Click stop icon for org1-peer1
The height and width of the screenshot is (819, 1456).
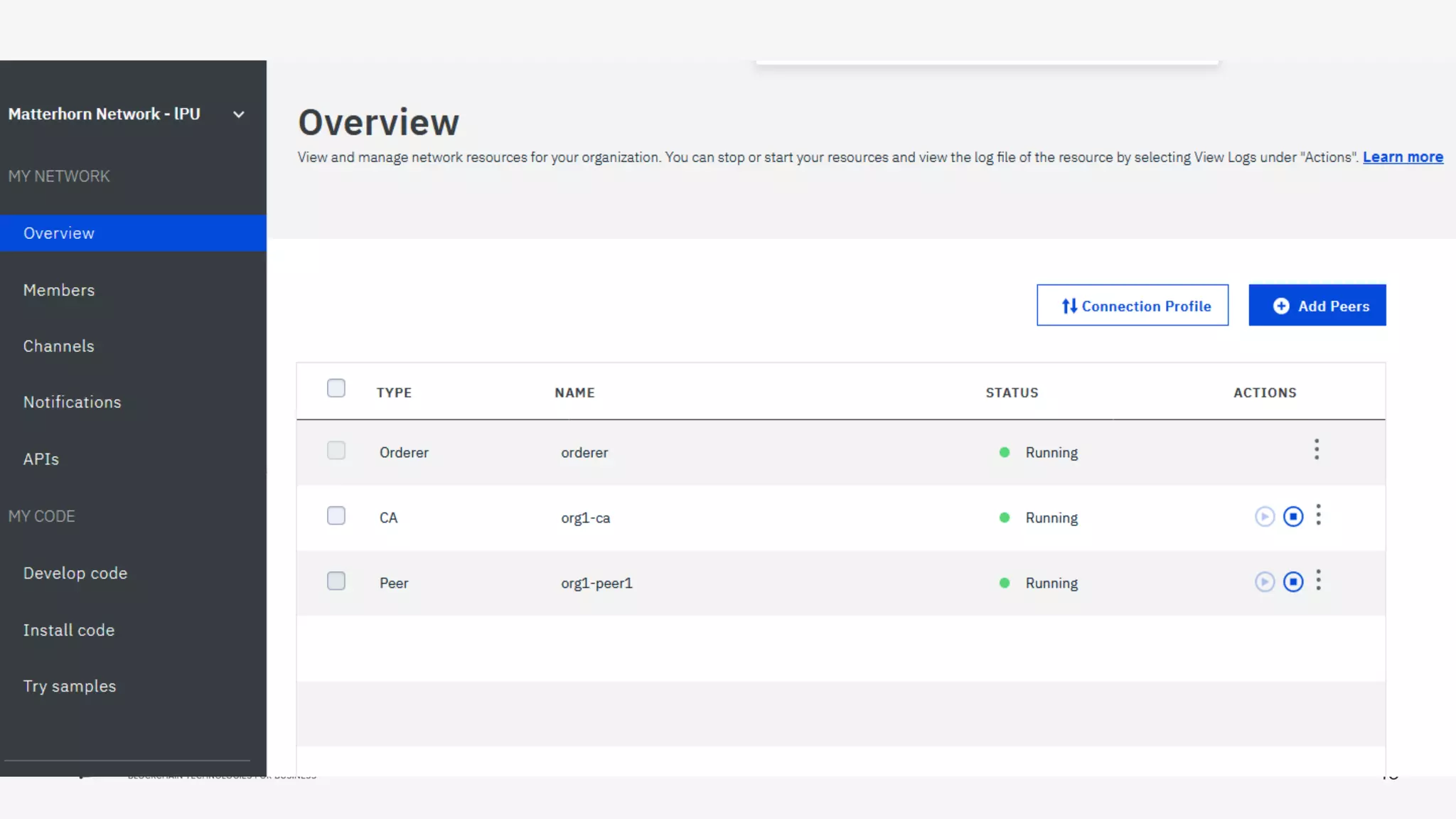(1292, 582)
